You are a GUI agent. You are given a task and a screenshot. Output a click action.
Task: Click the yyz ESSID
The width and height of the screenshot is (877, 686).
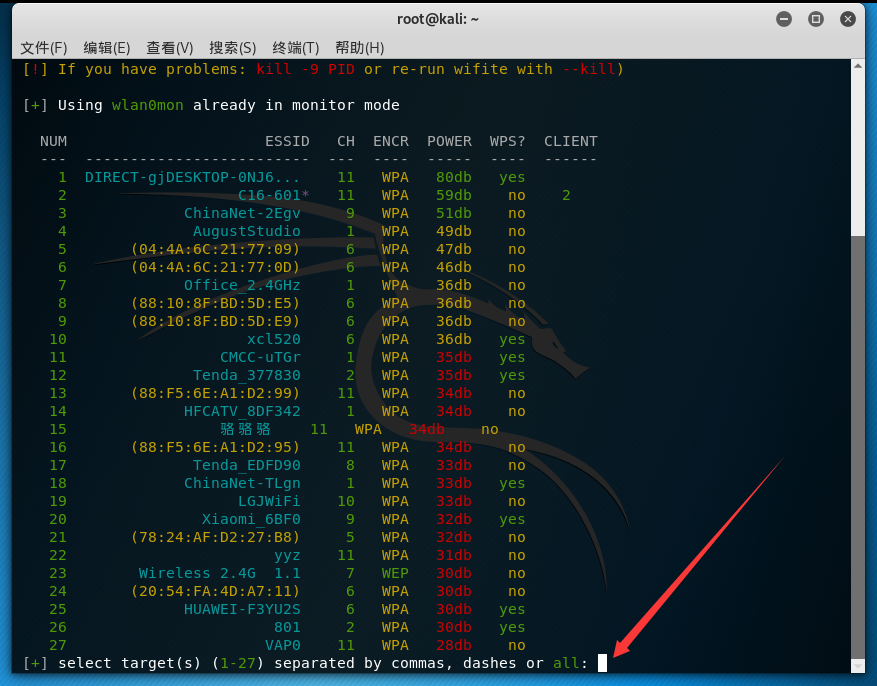(x=287, y=556)
